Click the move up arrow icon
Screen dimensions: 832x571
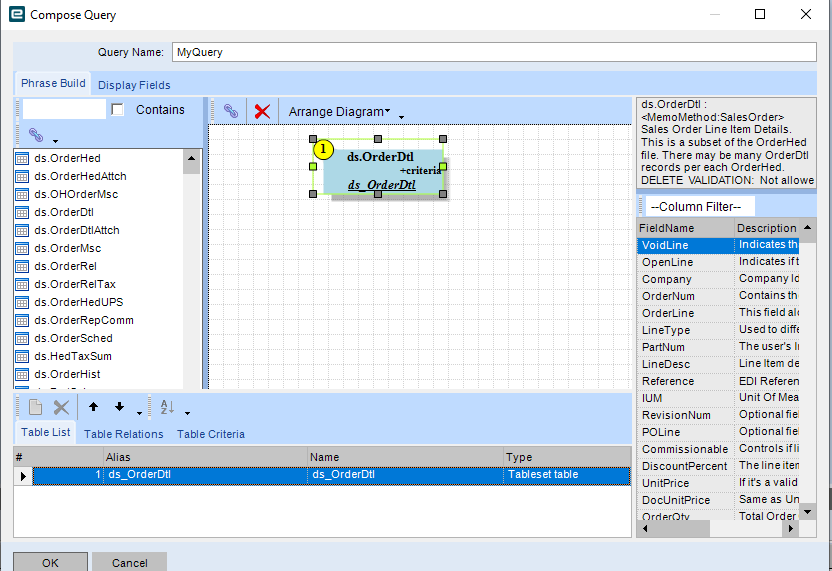pos(93,407)
